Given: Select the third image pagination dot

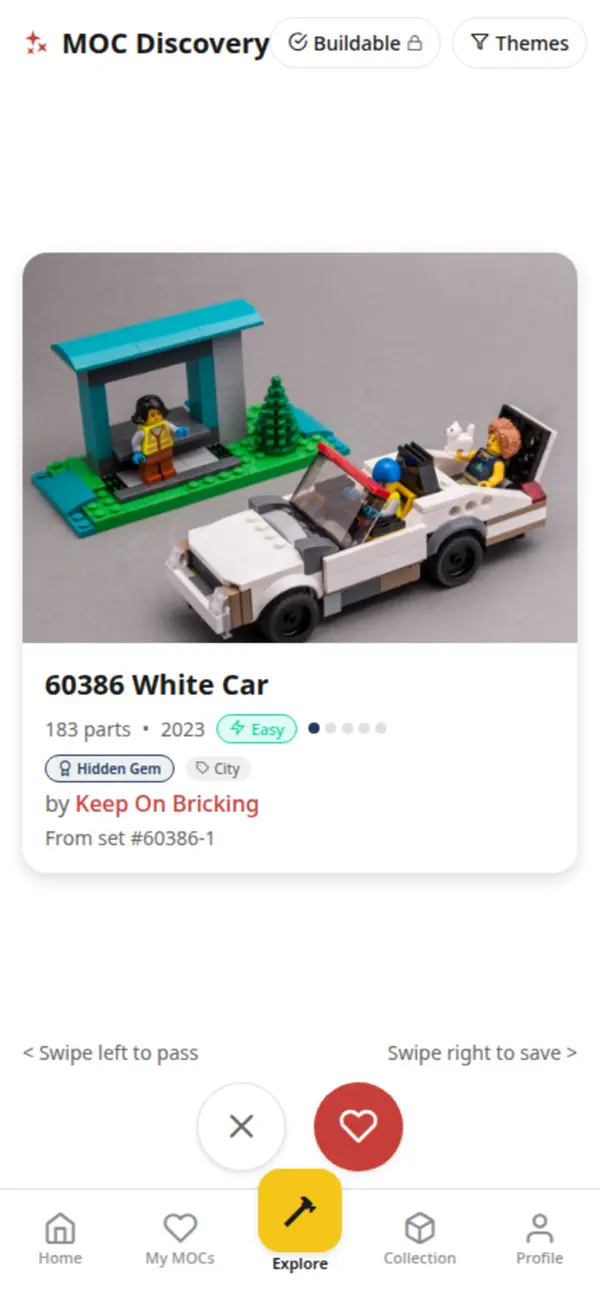Looking at the screenshot, I should click(348, 728).
